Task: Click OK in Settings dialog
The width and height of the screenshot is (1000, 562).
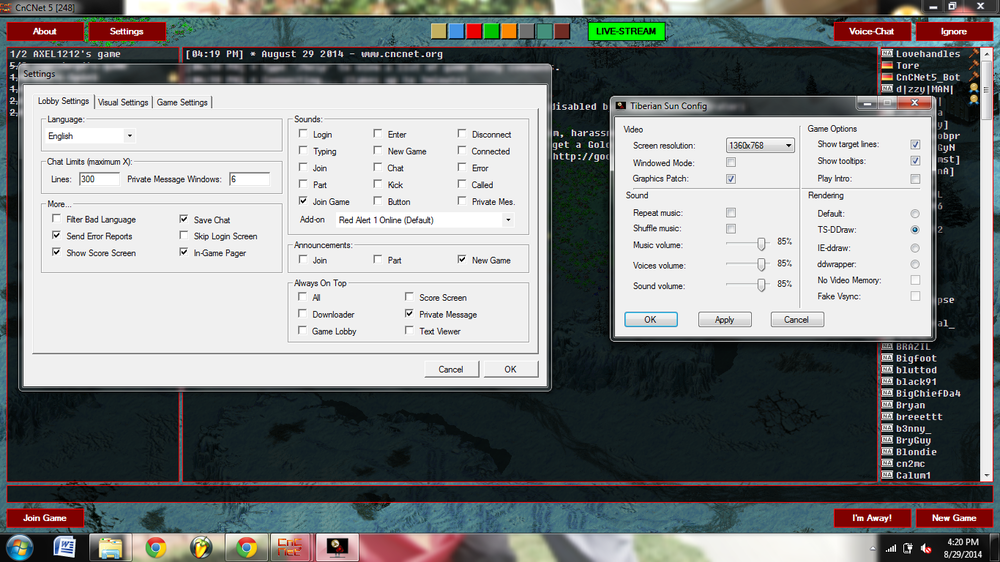Action: click(510, 369)
